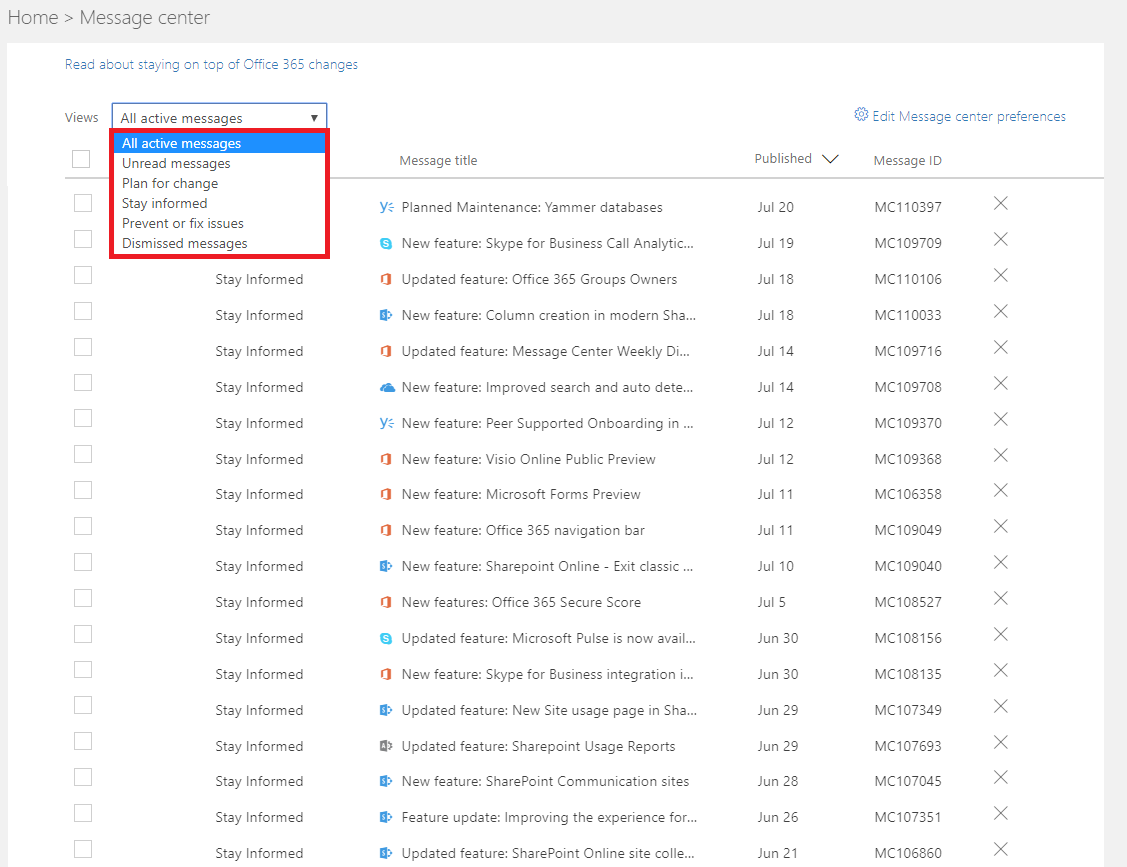Pick Plan for change from the Views list
Screen dimensions: 1127x867
coord(170,183)
